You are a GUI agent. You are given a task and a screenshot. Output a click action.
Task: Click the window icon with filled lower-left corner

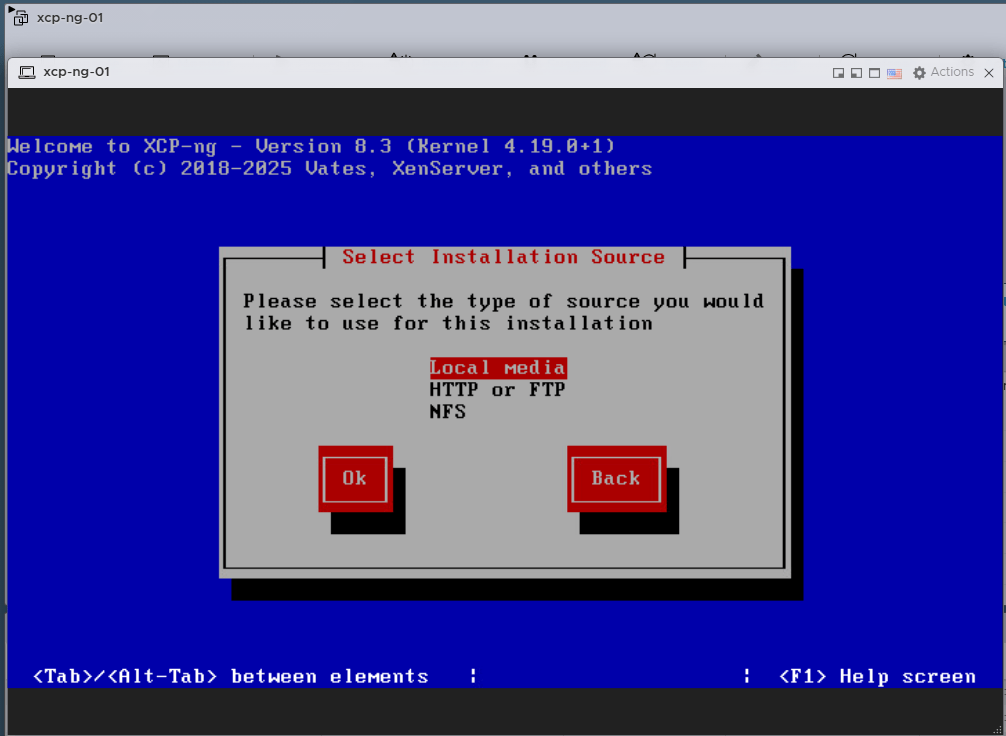click(857, 73)
